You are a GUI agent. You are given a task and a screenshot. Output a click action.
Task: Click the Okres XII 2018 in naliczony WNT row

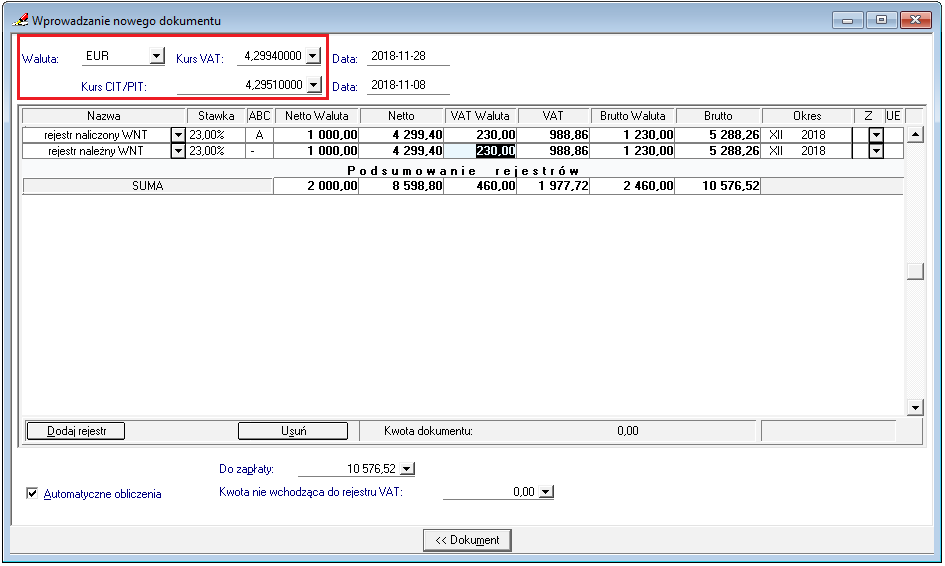(808, 135)
